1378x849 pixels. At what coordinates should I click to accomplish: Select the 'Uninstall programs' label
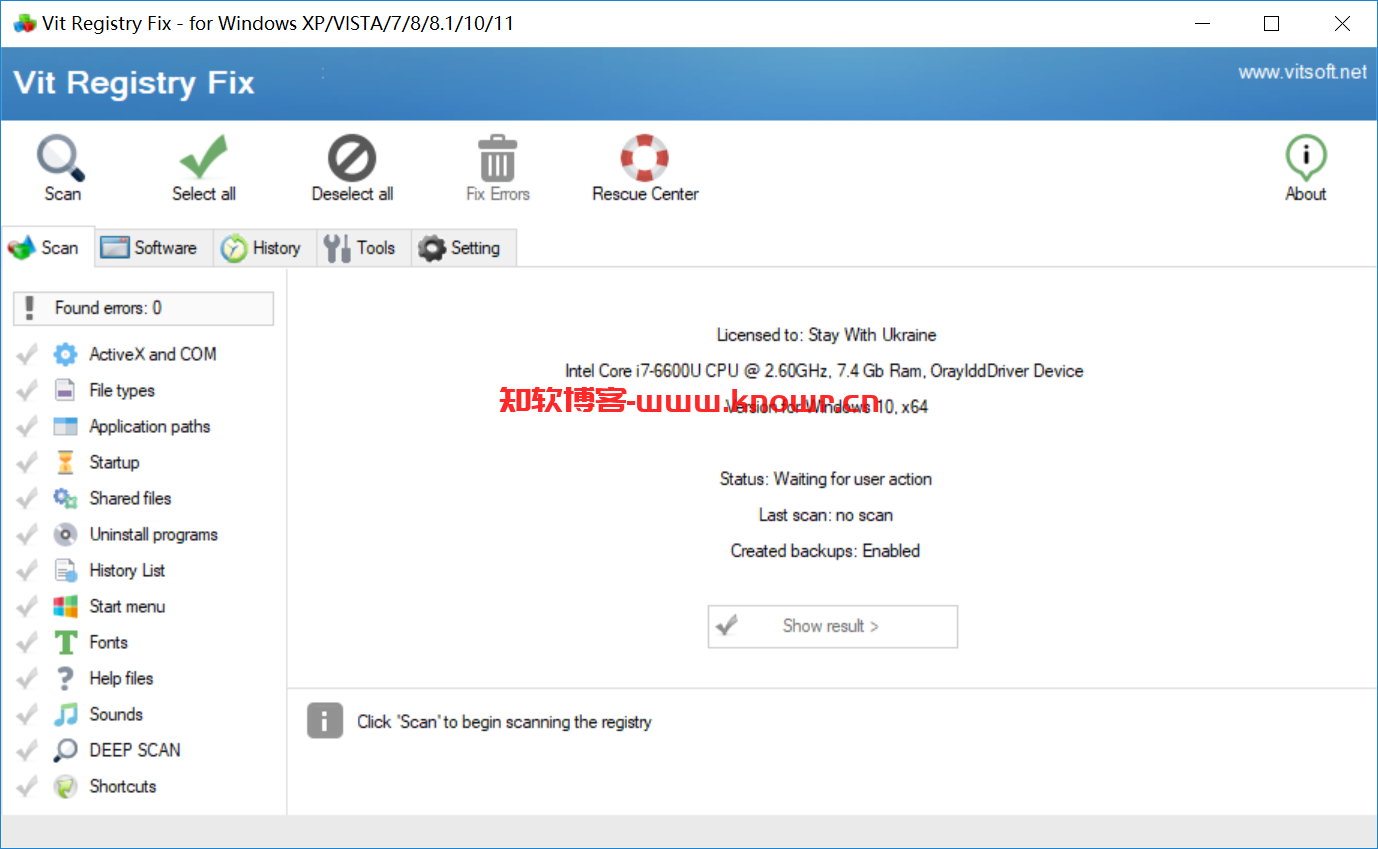(153, 534)
